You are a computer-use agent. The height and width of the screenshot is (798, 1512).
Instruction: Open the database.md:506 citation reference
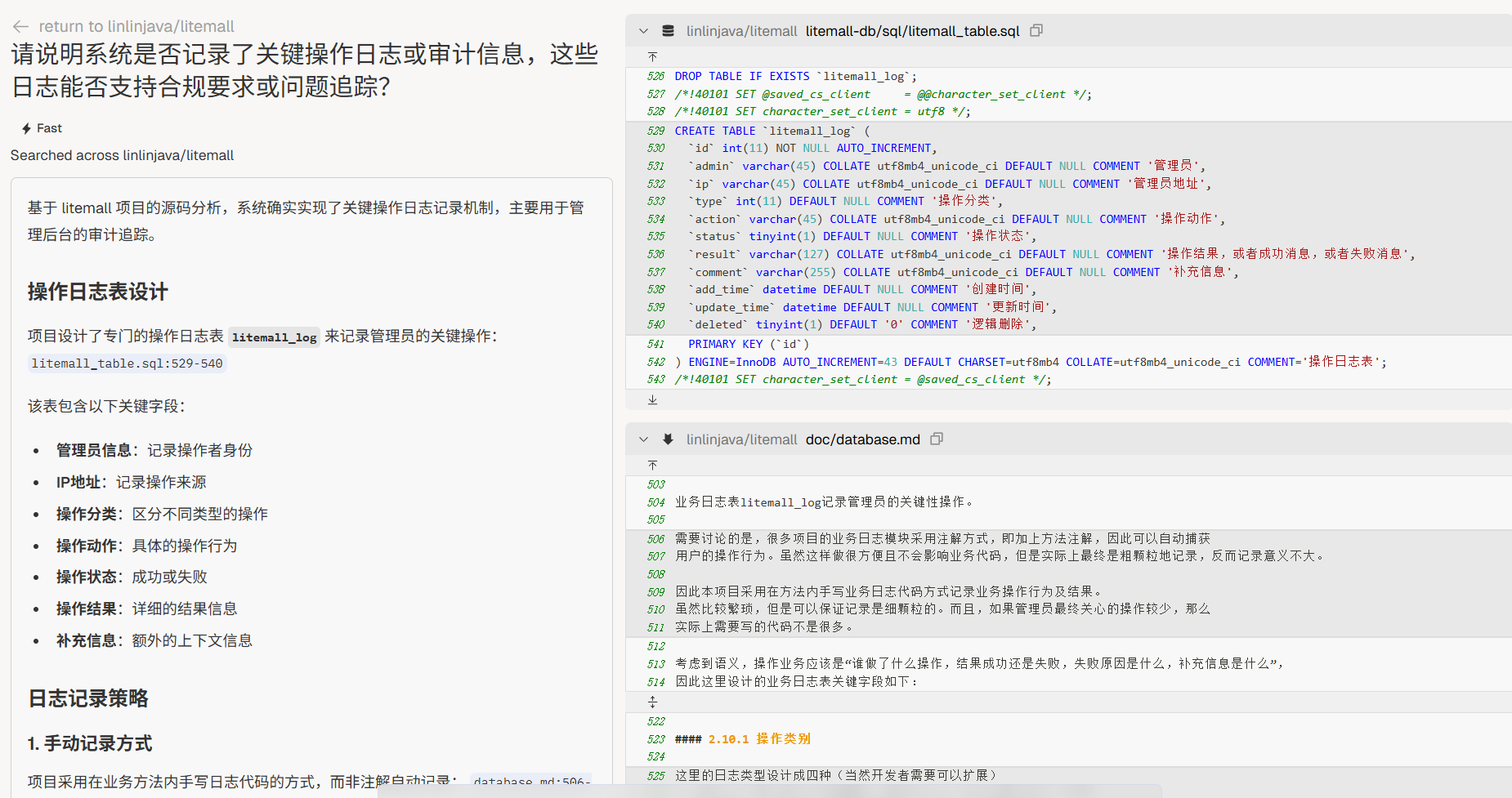click(530, 782)
